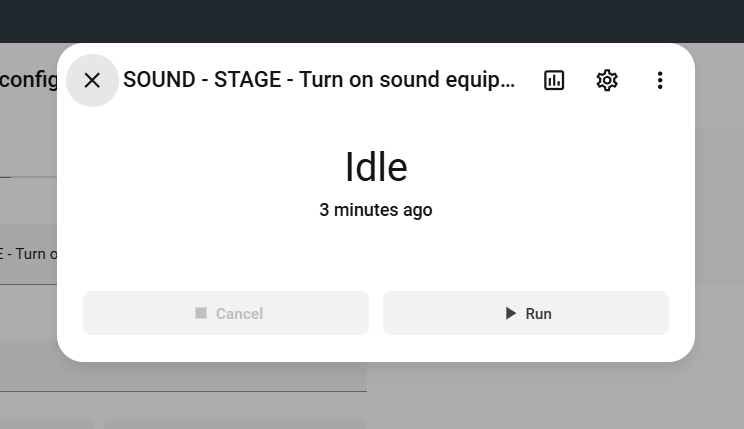
Task: Click the dark top header bar
Action: 372,20
